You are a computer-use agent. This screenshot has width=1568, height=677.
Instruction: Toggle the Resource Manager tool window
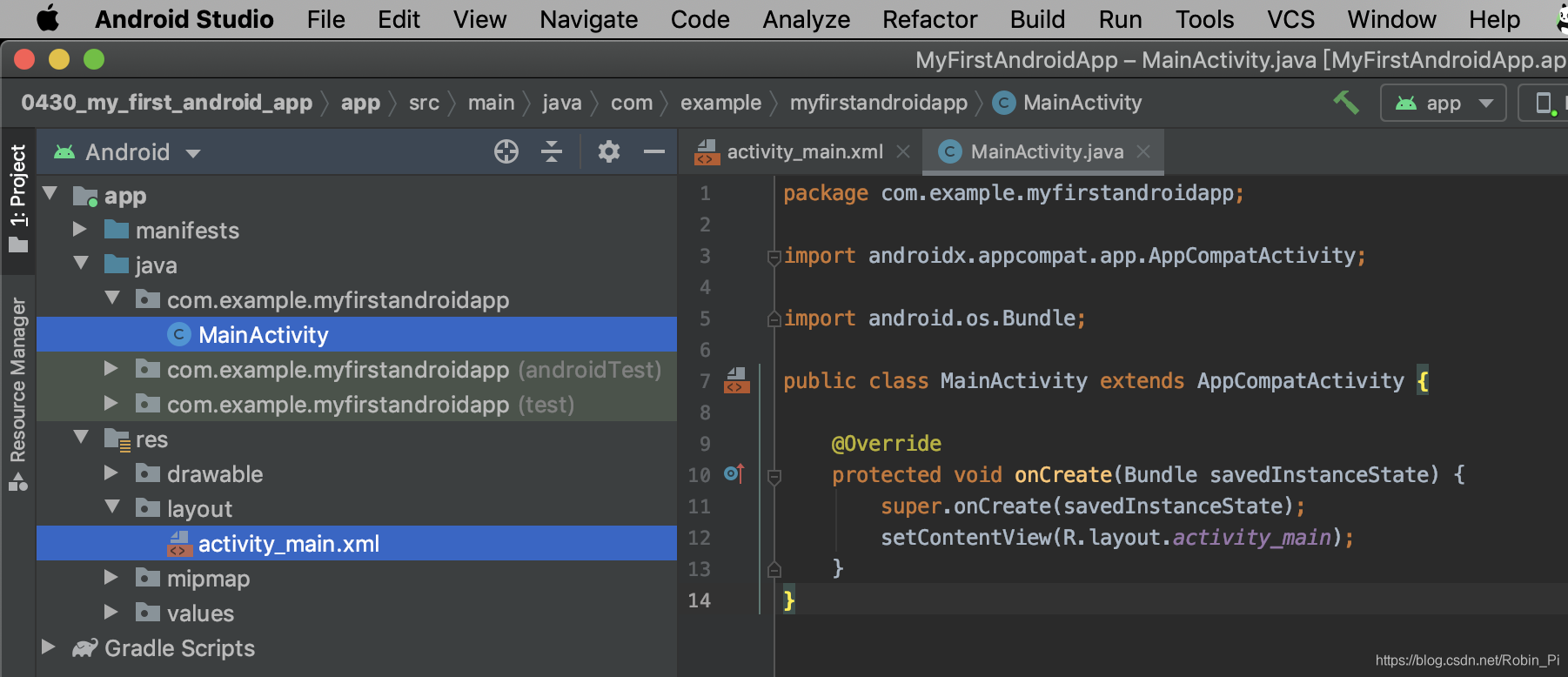(x=18, y=393)
